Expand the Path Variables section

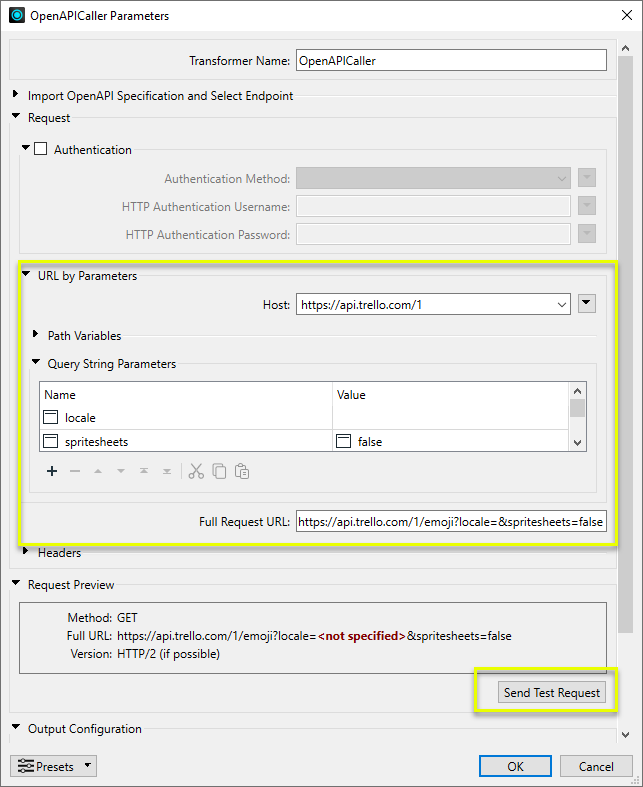click(x=37, y=336)
